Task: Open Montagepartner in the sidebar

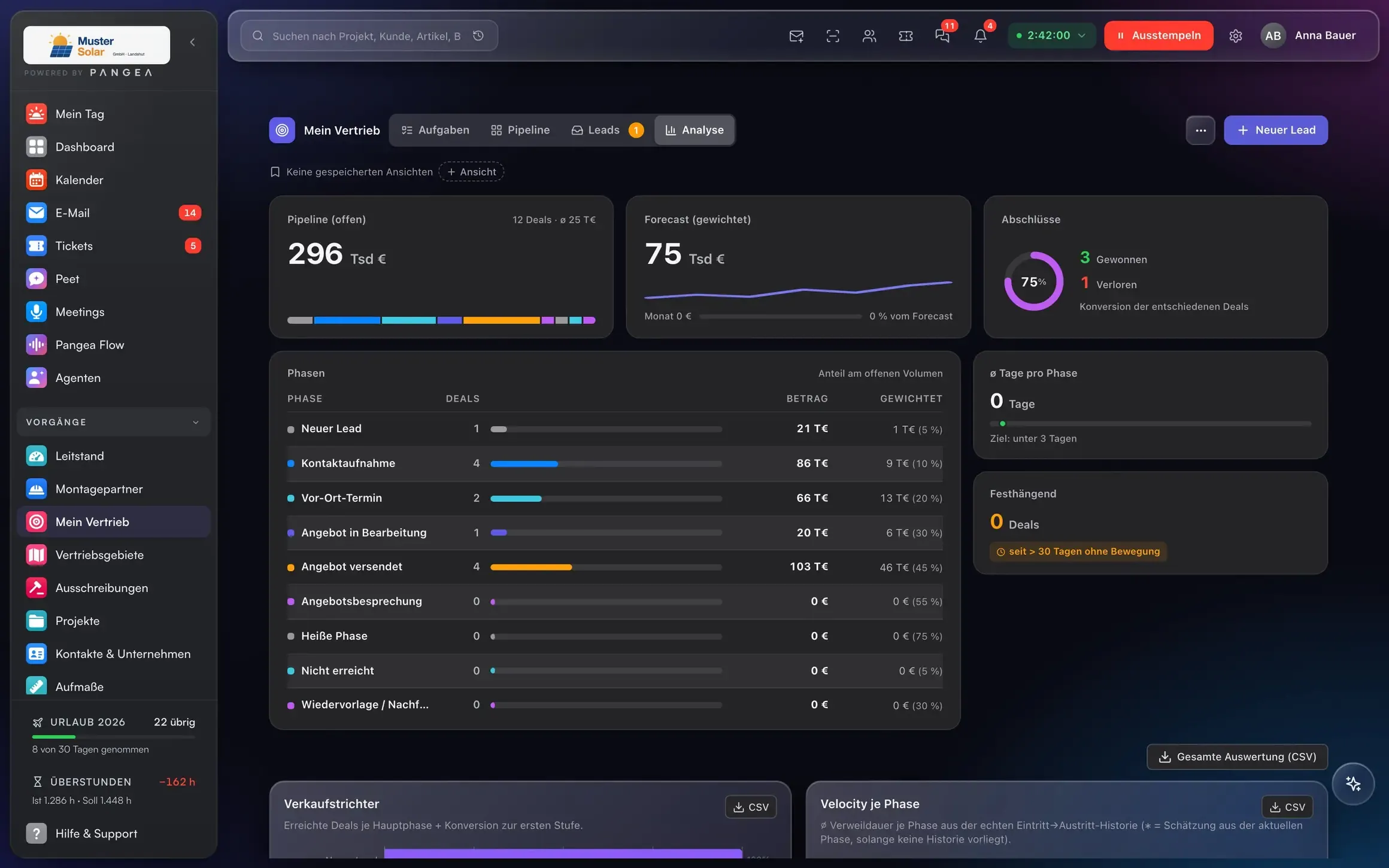Action: pos(114,489)
